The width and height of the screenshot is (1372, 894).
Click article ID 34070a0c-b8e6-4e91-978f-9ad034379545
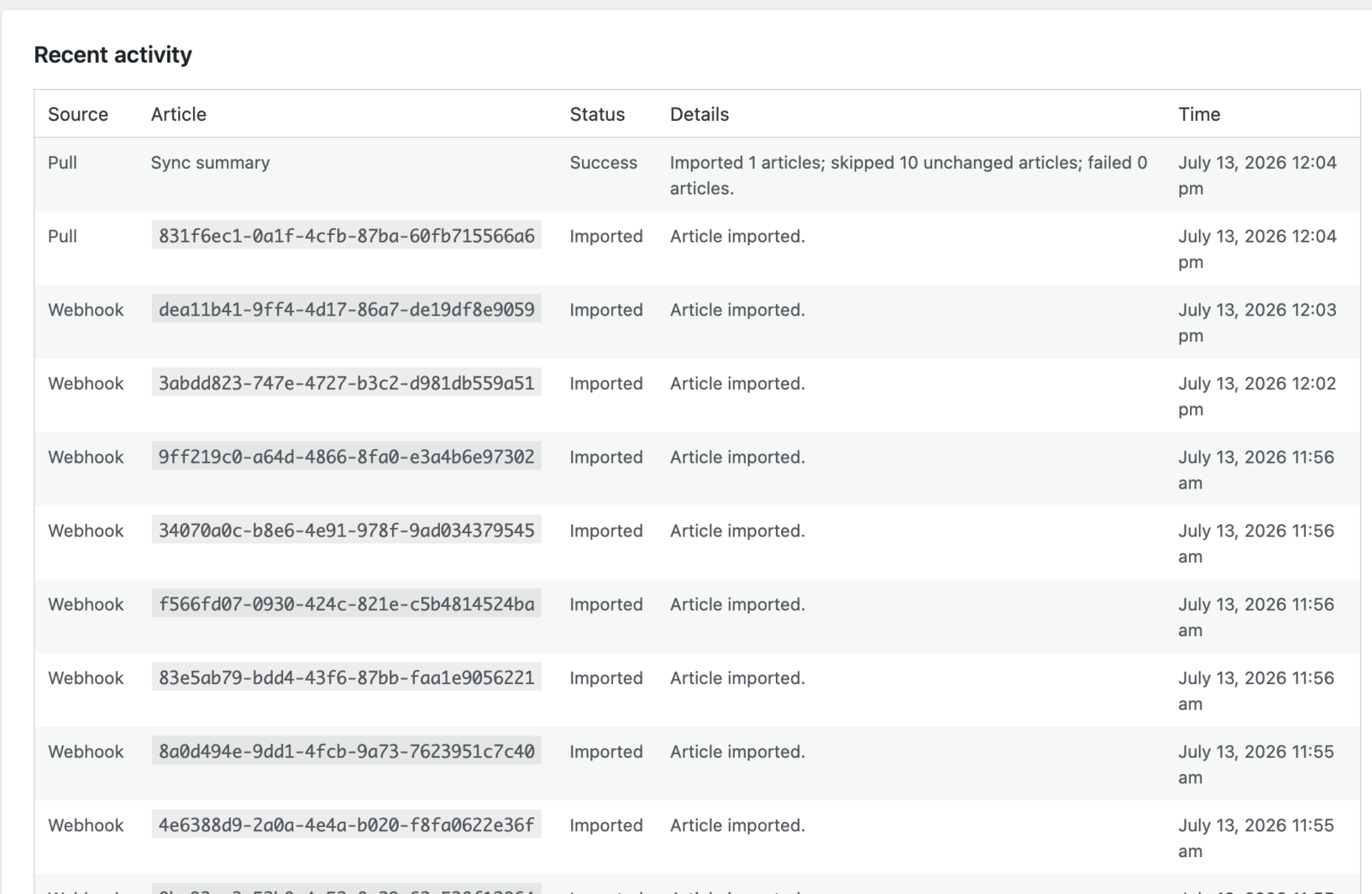pos(346,531)
